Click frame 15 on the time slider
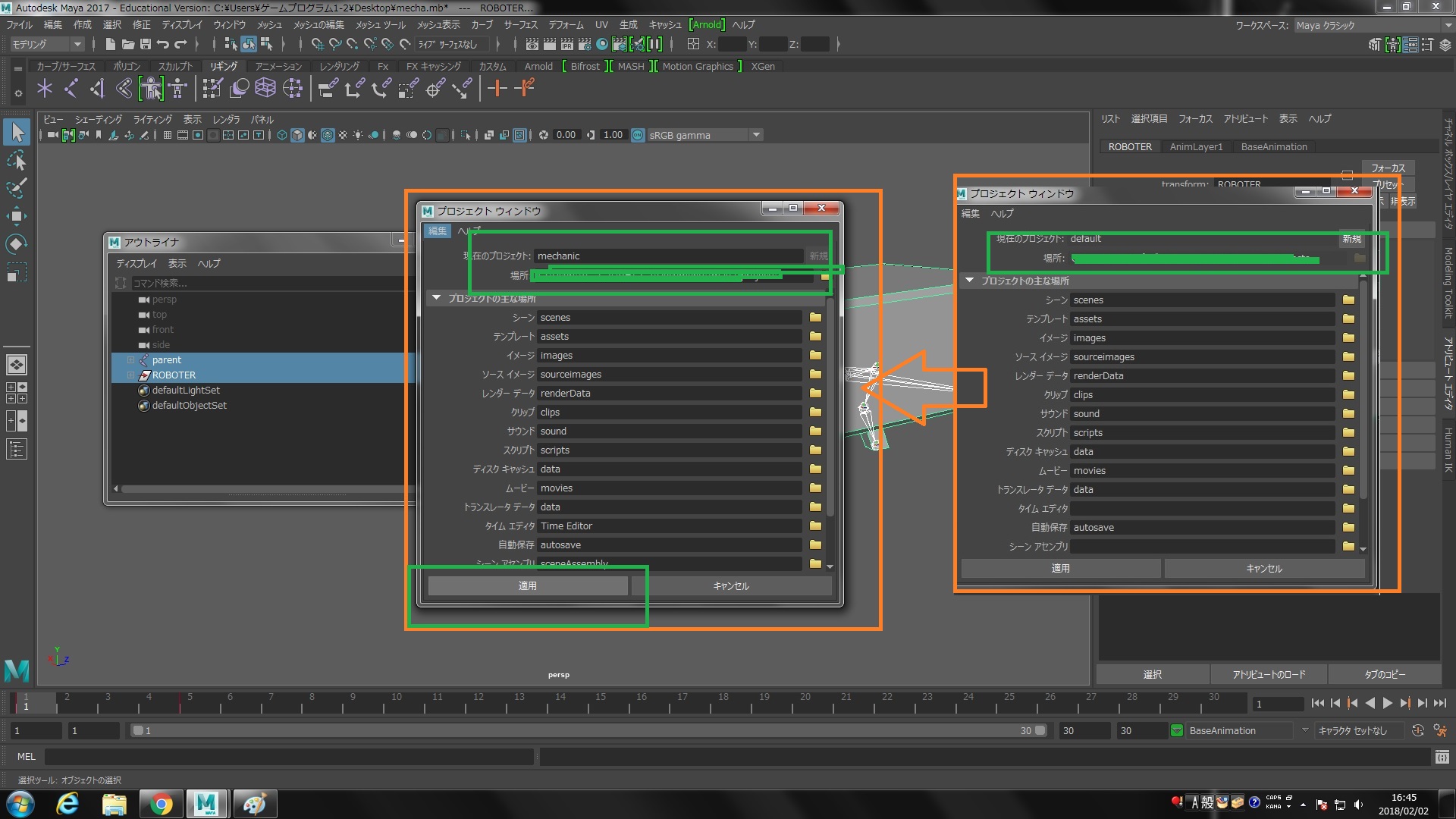The height and width of the screenshot is (819, 1456). tap(601, 703)
